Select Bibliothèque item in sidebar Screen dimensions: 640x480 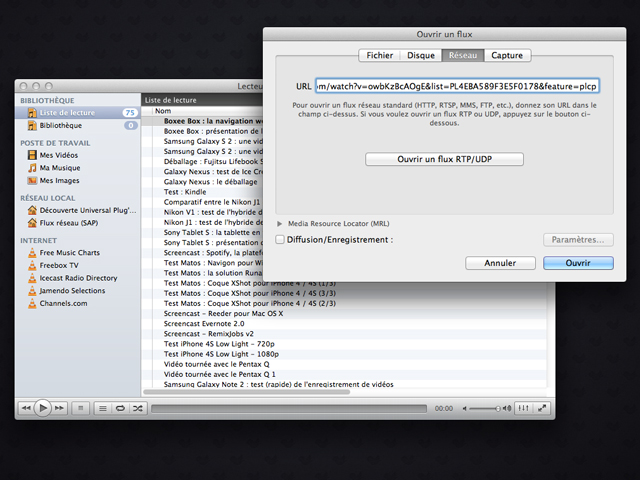pyautogui.click(x=78, y=125)
